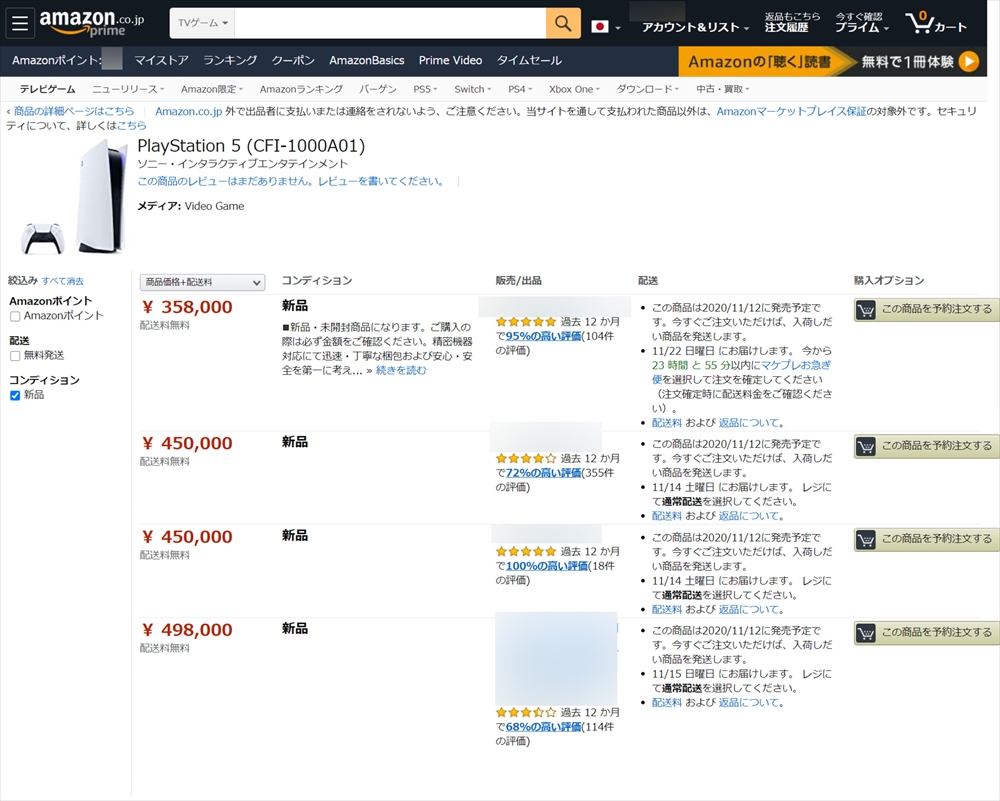Open the 68%の高い評価 rating link
1000x801 pixels.
(543, 726)
